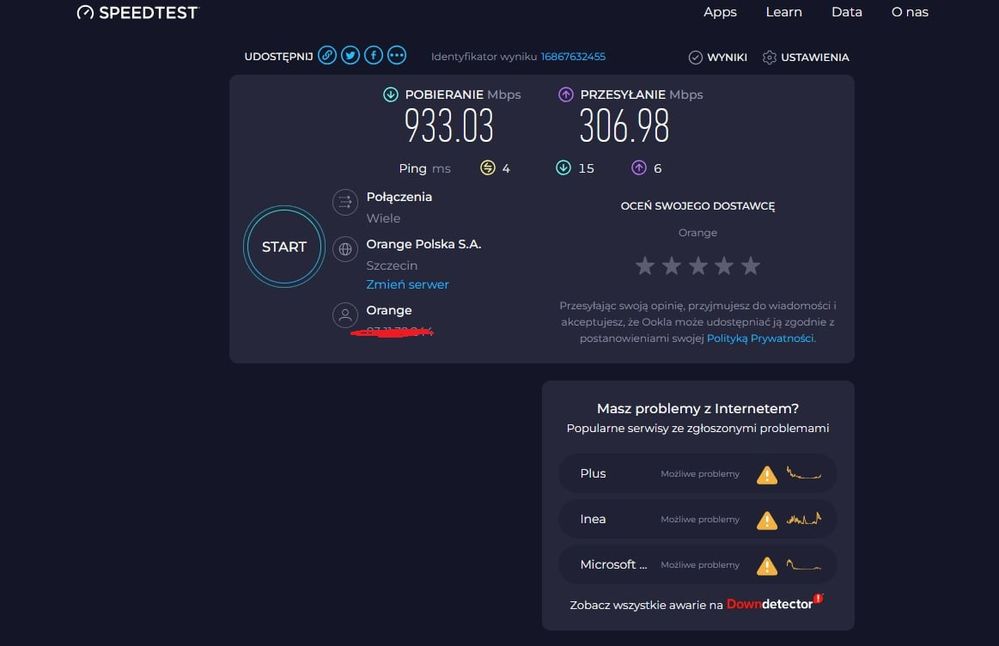Image resolution: width=999 pixels, height=646 pixels.
Task: Click the Połączenia connections icon
Action: coord(345,202)
